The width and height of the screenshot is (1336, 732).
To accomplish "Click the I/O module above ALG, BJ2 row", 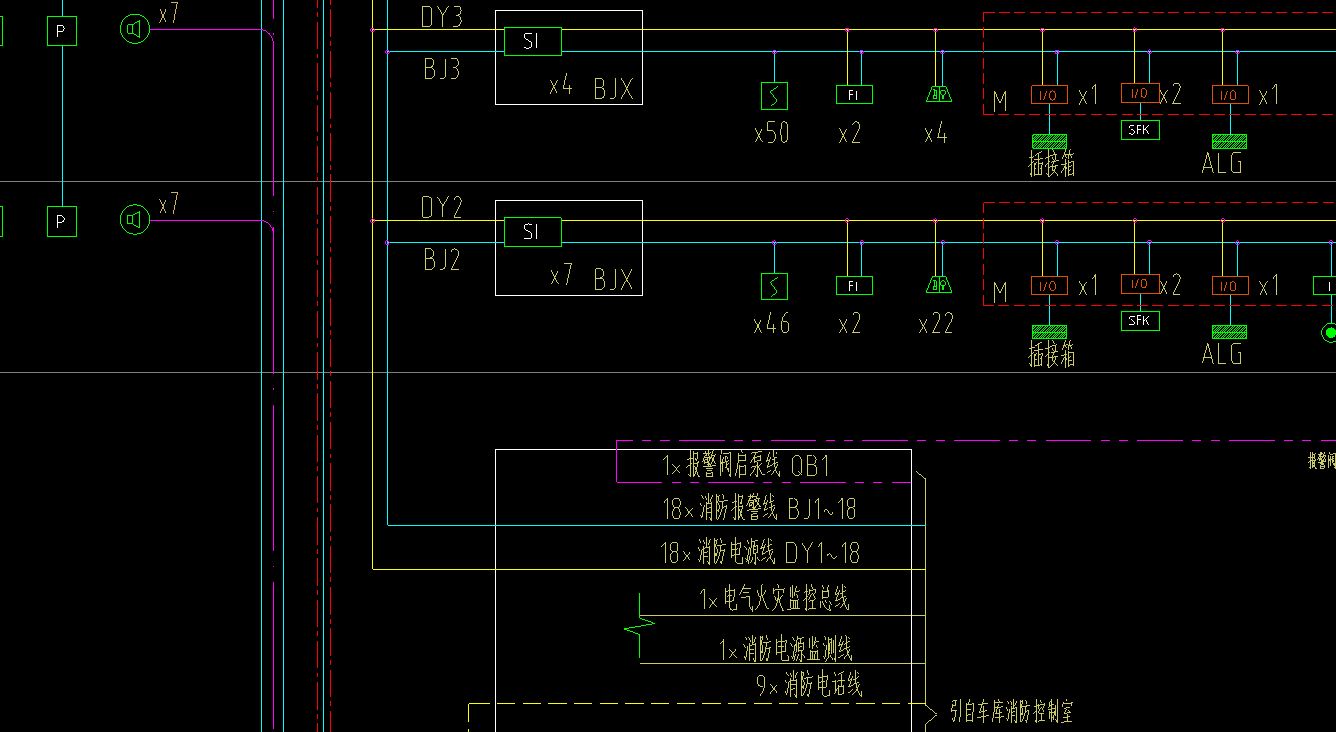I will [x=1230, y=286].
